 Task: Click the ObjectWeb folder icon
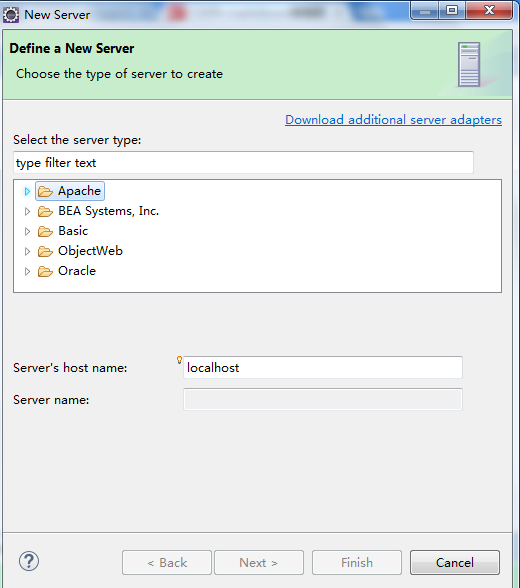pos(45,251)
